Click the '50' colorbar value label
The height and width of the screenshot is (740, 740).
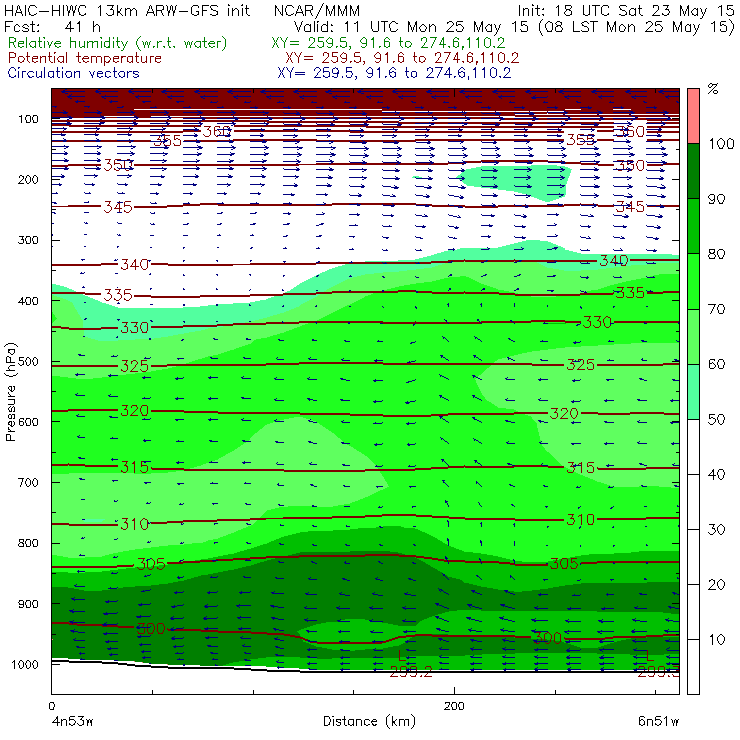[x=716, y=419]
